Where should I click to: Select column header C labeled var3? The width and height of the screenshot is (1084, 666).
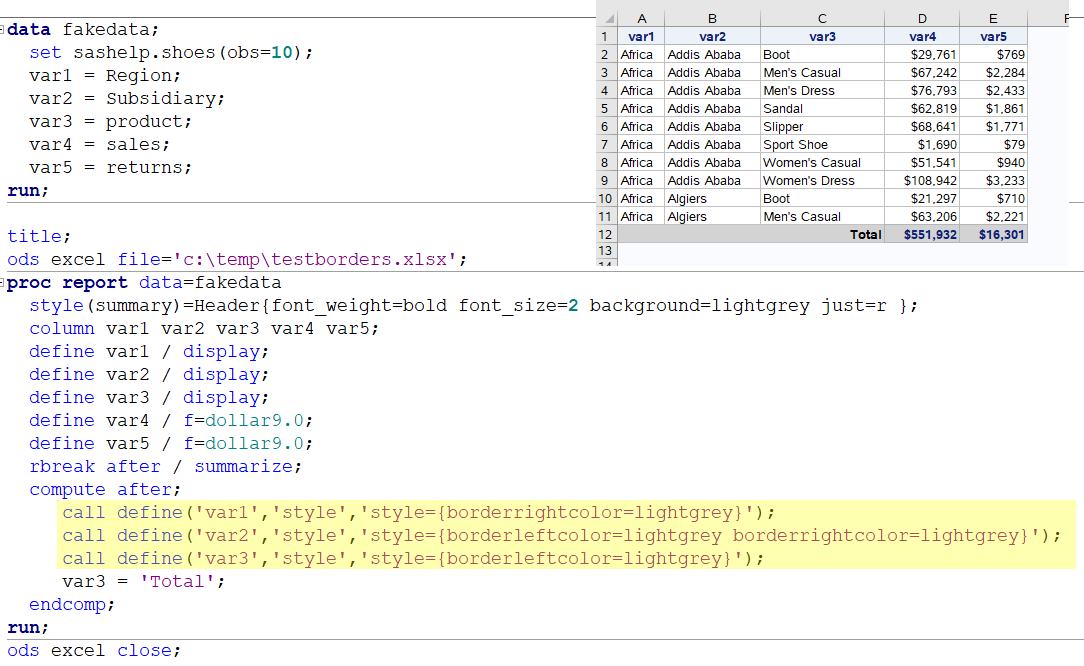(x=821, y=16)
